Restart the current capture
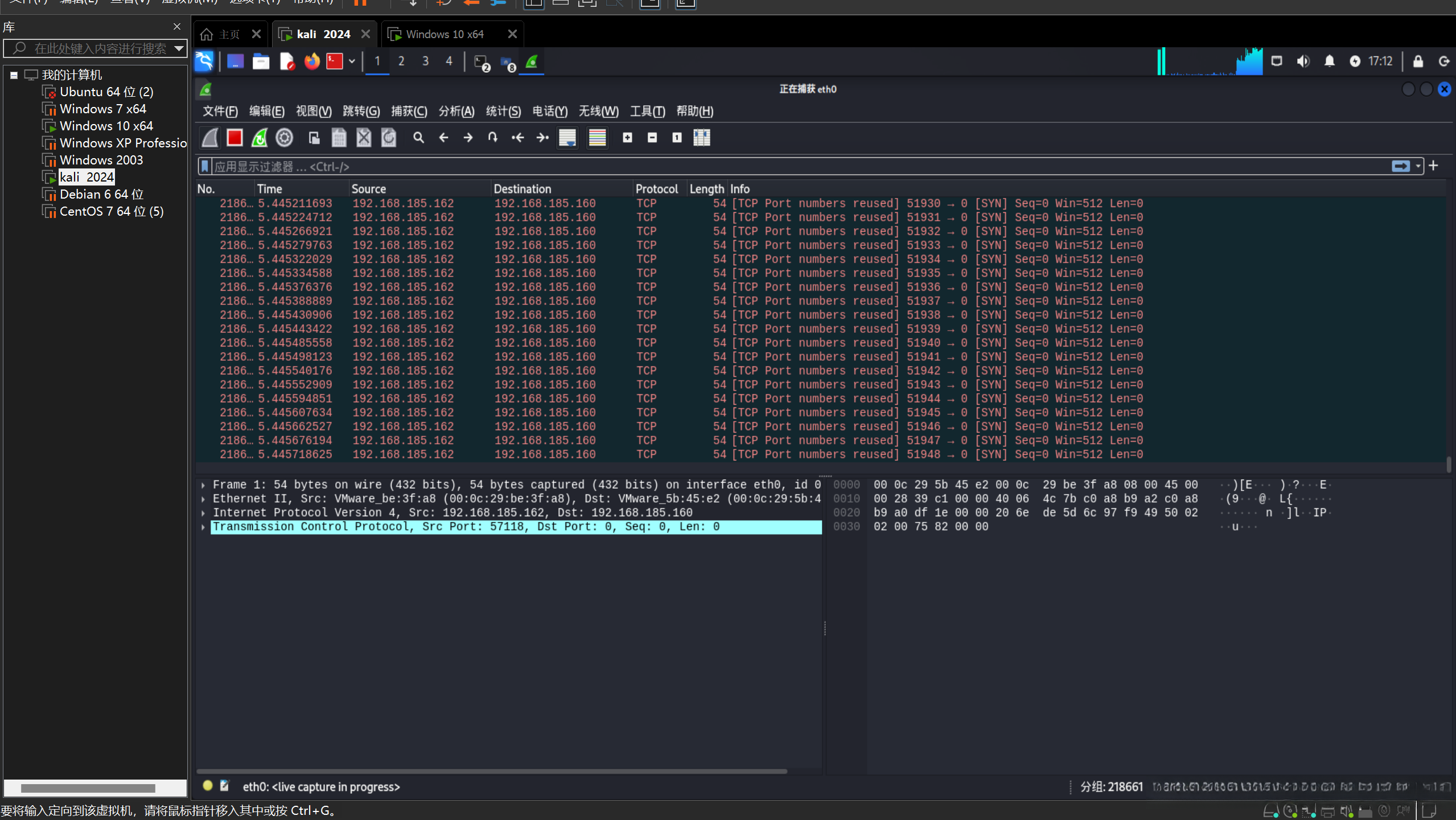The width and height of the screenshot is (1456, 820). [260, 138]
